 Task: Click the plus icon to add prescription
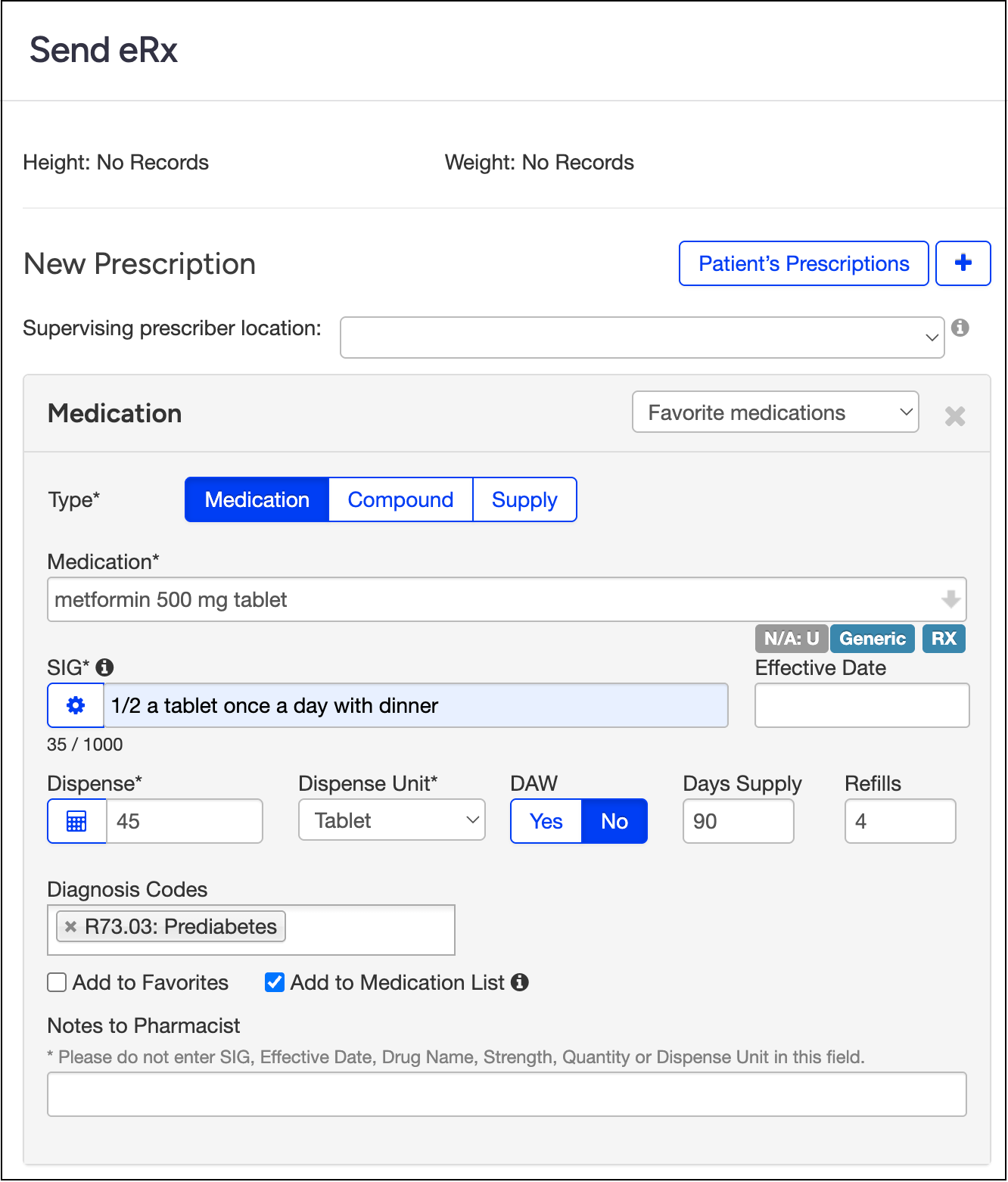tap(963, 263)
